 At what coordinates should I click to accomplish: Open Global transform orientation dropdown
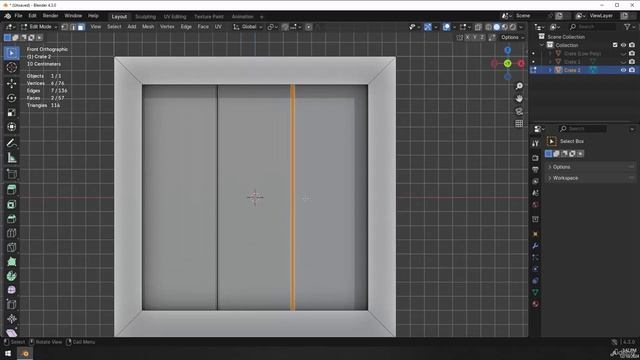pos(248,27)
